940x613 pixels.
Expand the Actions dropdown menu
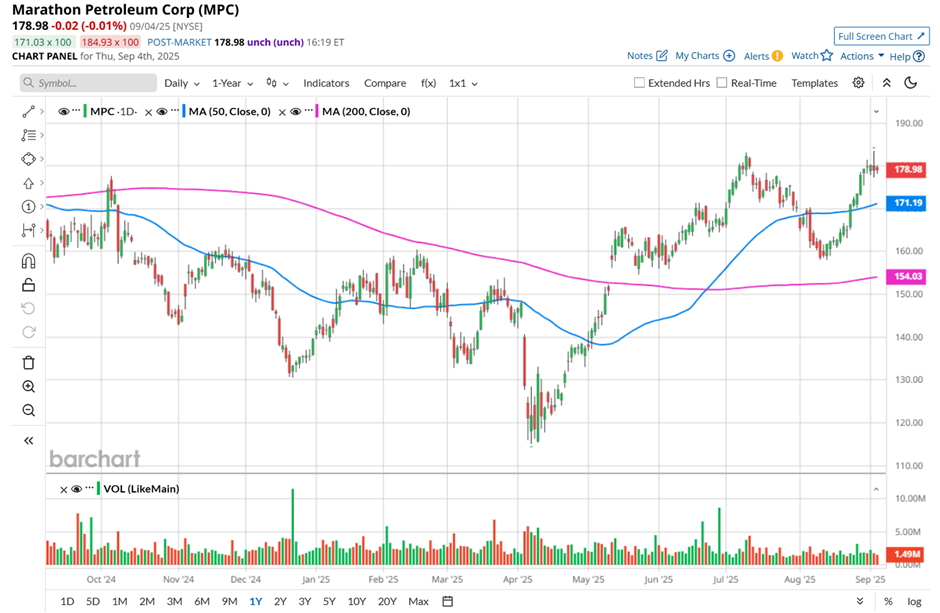click(x=862, y=56)
